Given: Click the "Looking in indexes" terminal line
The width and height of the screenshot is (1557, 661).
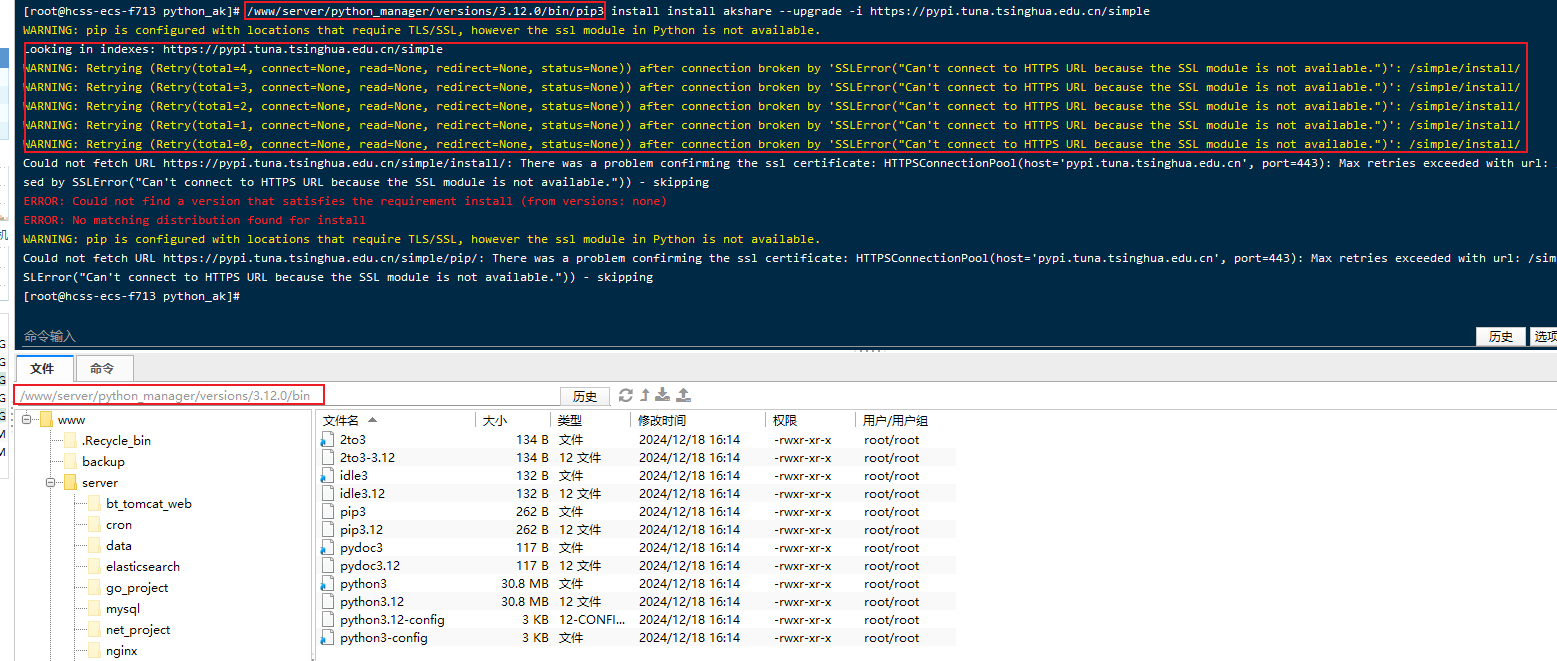Looking at the screenshot, I should coord(233,49).
